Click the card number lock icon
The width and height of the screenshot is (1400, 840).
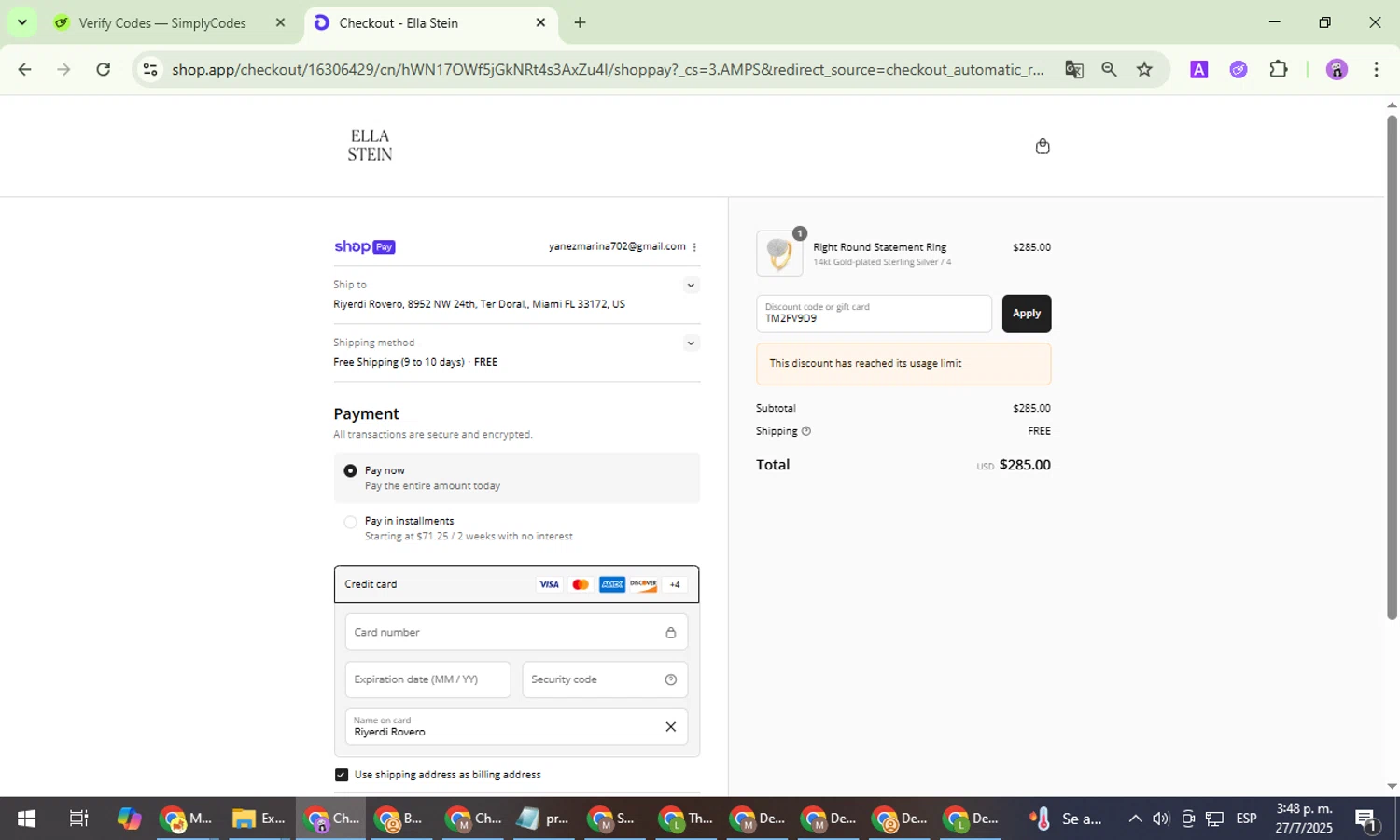tap(670, 633)
